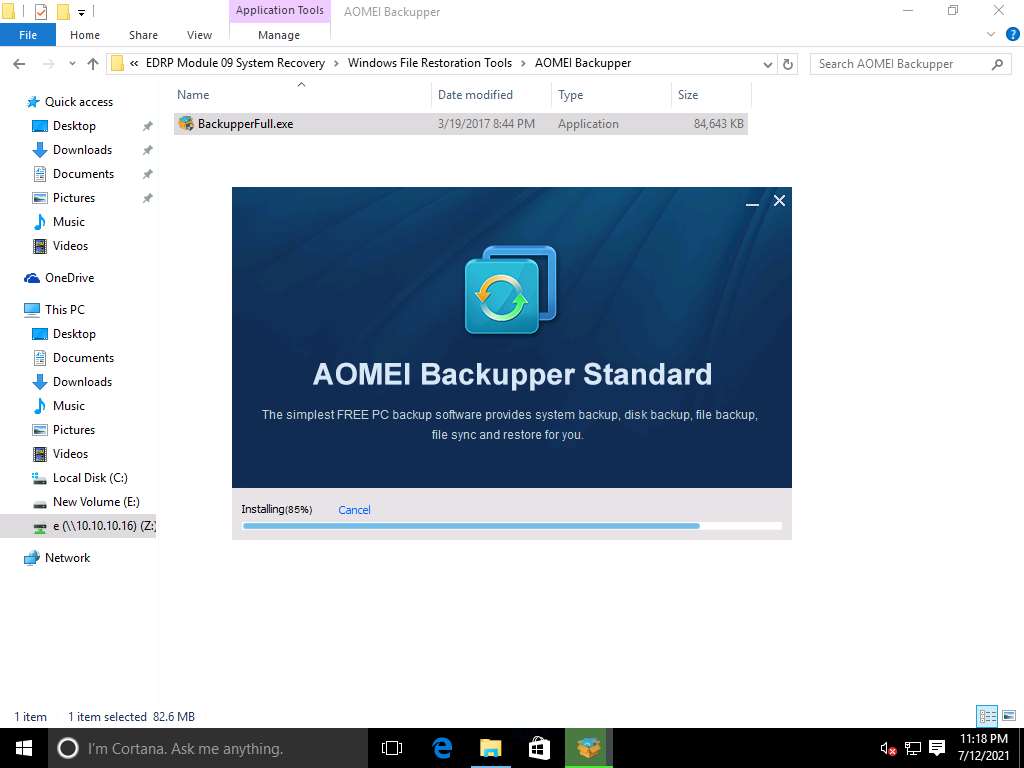Open the Share ribbon tab

(x=143, y=35)
